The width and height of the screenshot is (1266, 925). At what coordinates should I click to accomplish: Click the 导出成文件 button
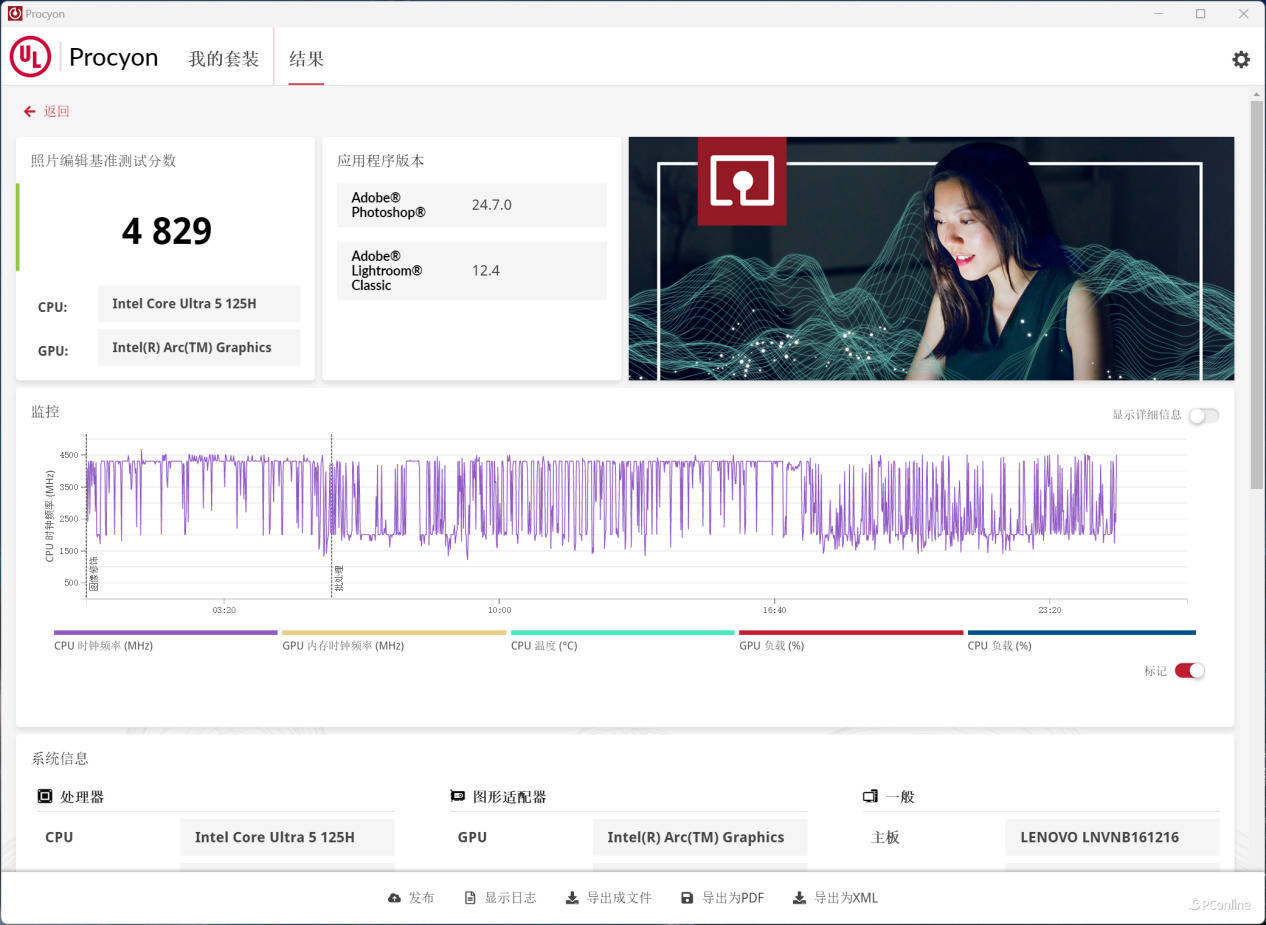pos(608,898)
